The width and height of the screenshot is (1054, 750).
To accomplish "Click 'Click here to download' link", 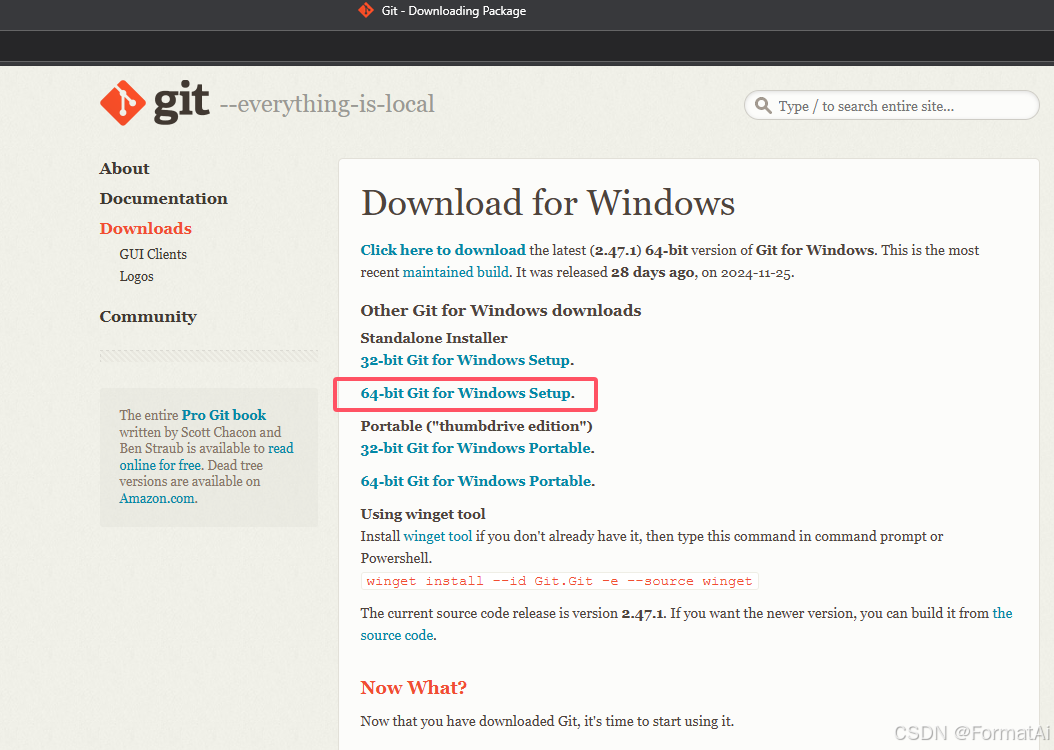I will (443, 250).
